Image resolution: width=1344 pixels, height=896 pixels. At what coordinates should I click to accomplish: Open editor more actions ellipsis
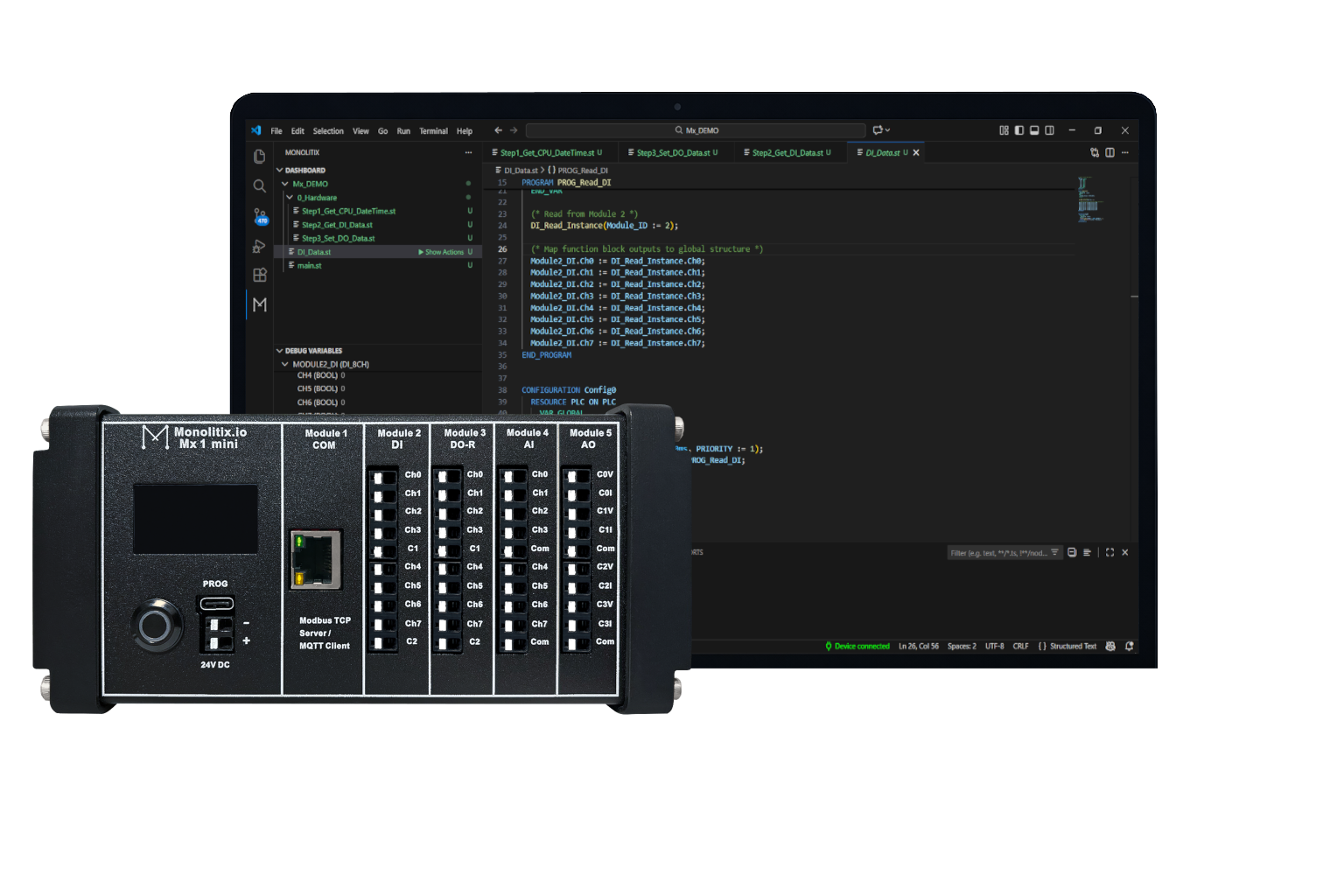(x=1125, y=152)
